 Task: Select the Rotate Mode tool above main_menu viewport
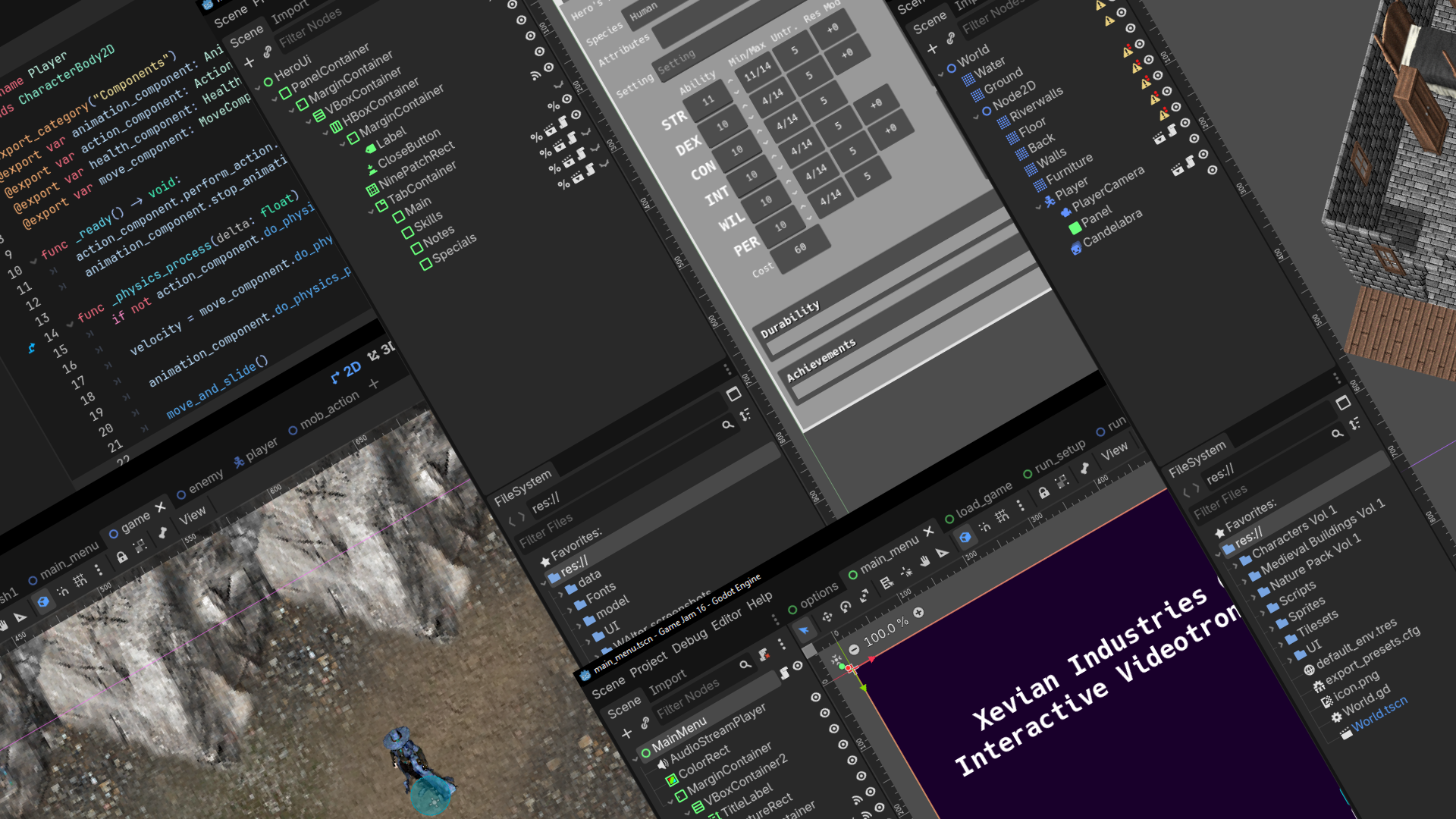click(x=846, y=607)
